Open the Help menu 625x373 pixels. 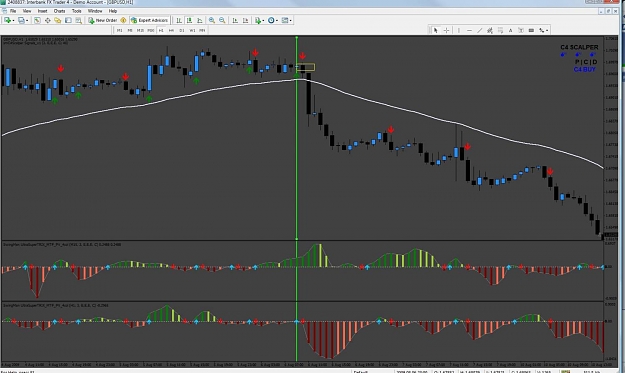(x=113, y=11)
